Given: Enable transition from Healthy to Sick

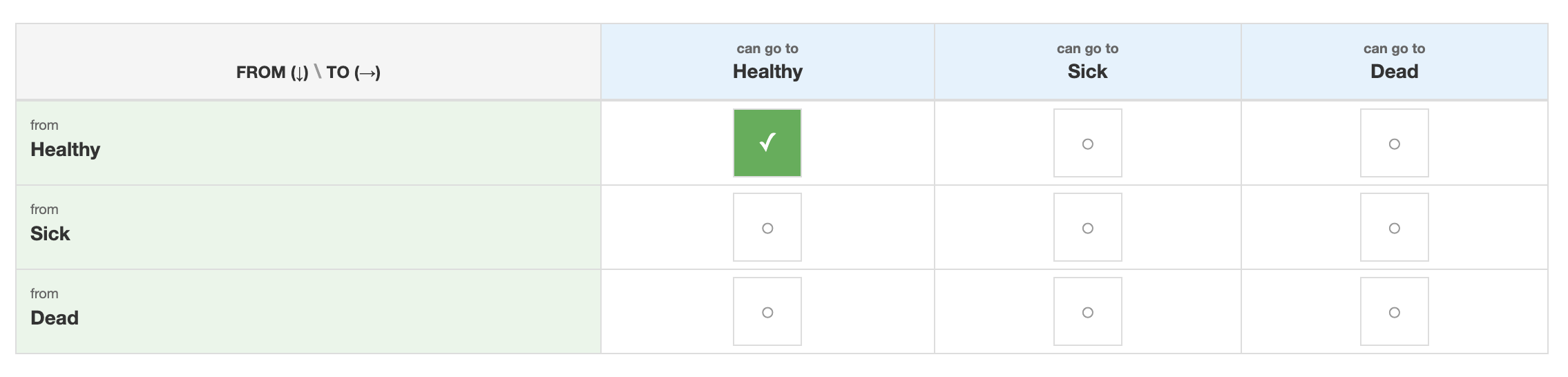Looking at the screenshot, I should (x=1087, y=143).
